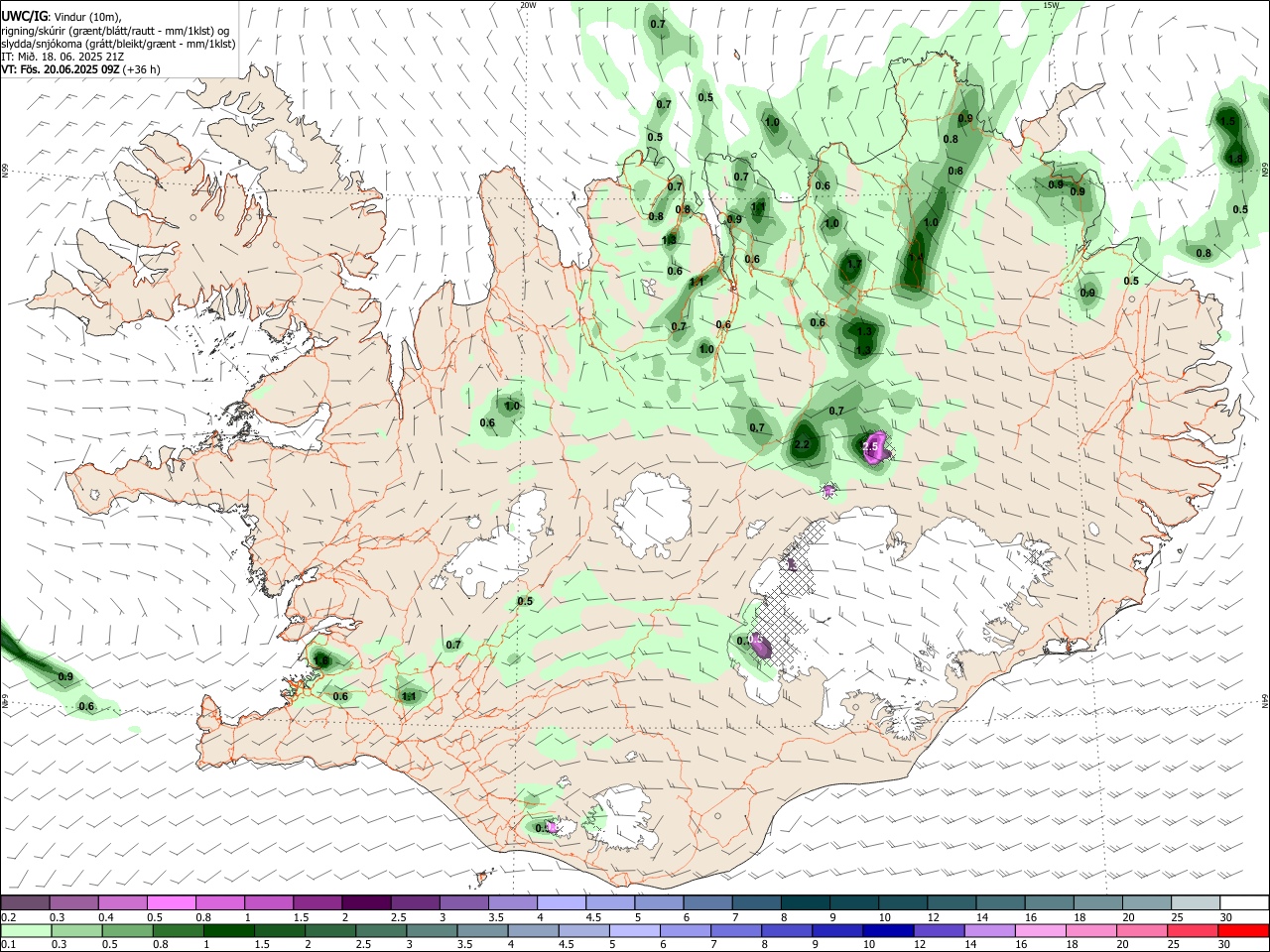The height and width of the screenshot is (952, 1270).
Task: Pick the navy rain swatch between 10 and 12
Action: [x=887, y=931]
